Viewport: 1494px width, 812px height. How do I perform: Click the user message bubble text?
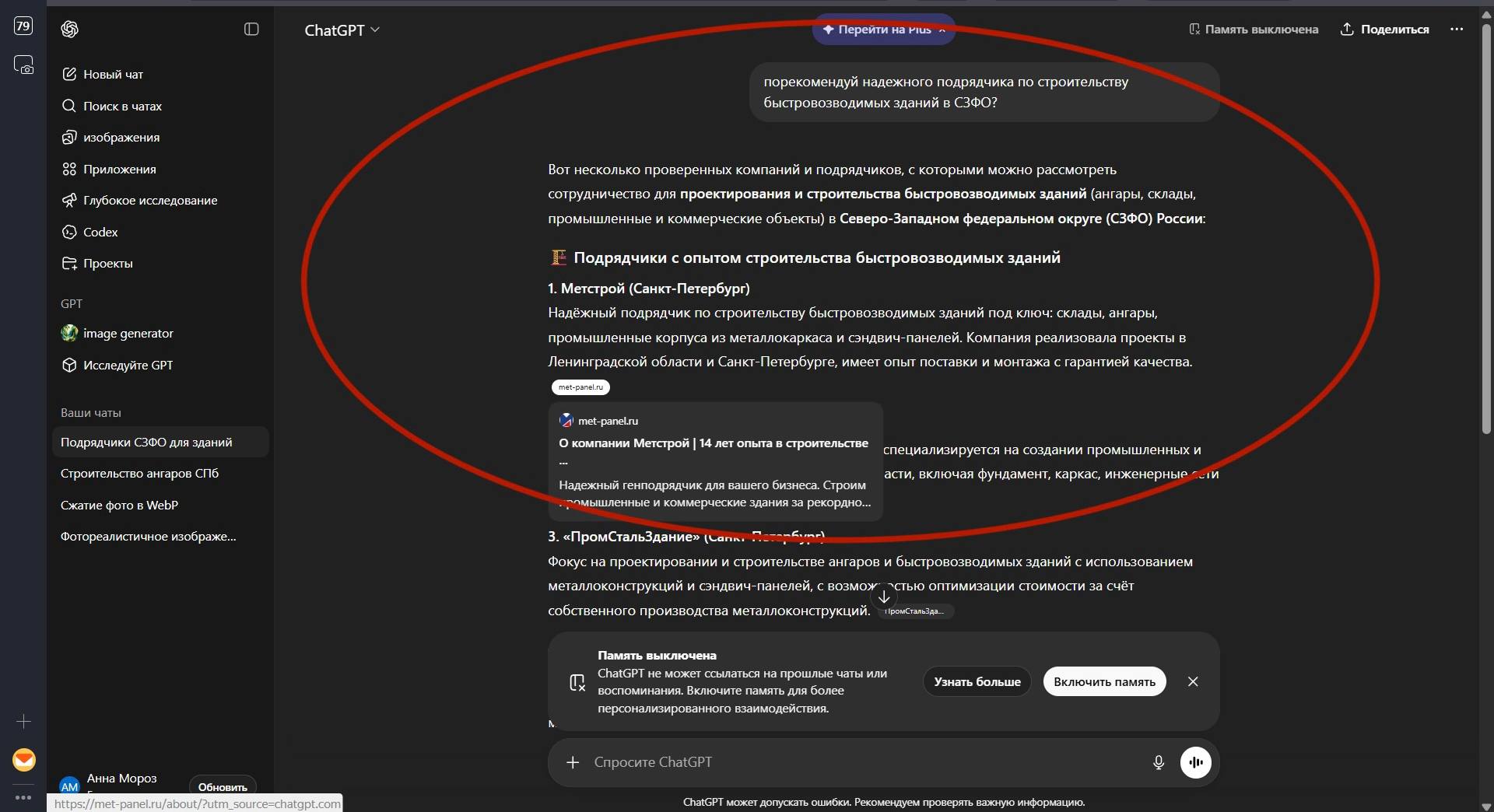[x=945, y=92]
